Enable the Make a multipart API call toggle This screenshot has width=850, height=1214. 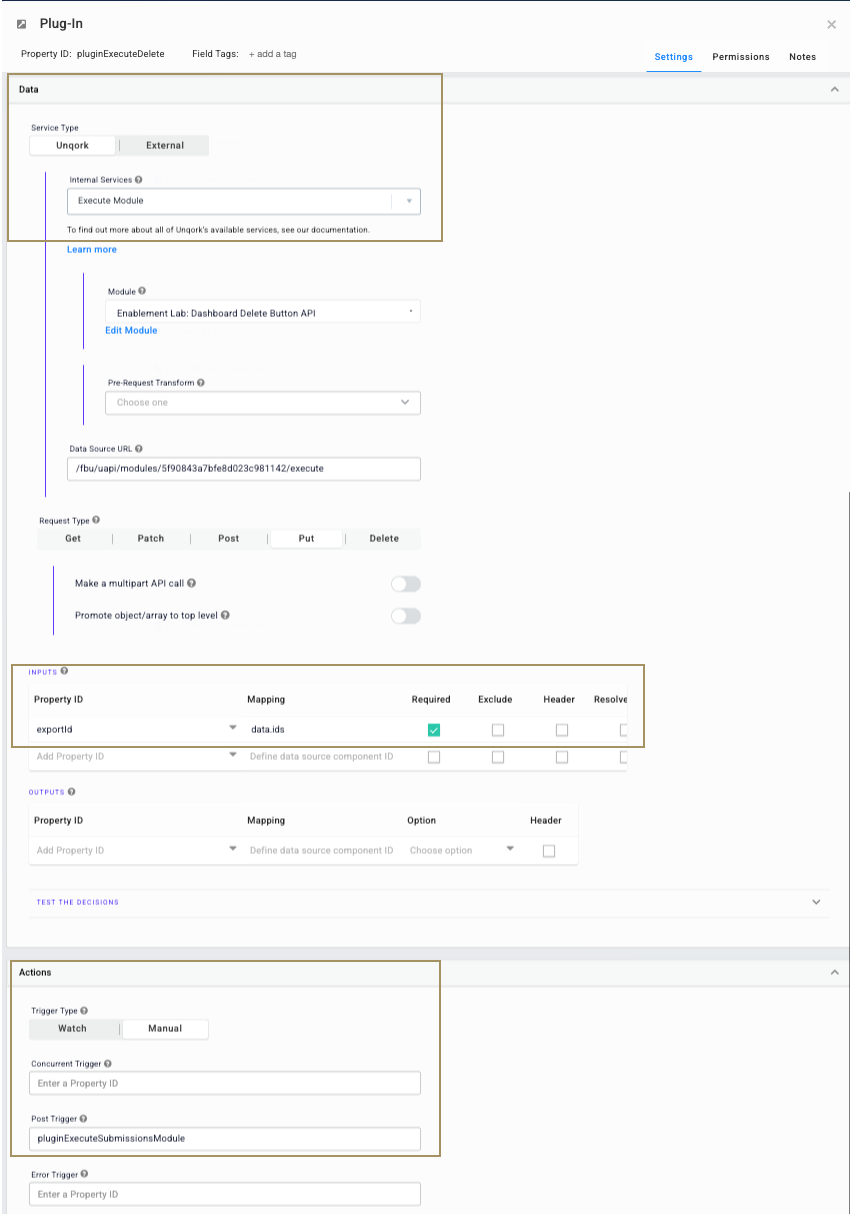[406, 583]
